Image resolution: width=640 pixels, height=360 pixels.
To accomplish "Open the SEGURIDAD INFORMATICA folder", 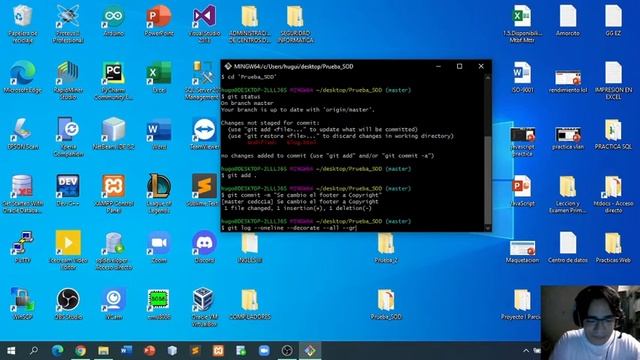I will click(296, 24).
